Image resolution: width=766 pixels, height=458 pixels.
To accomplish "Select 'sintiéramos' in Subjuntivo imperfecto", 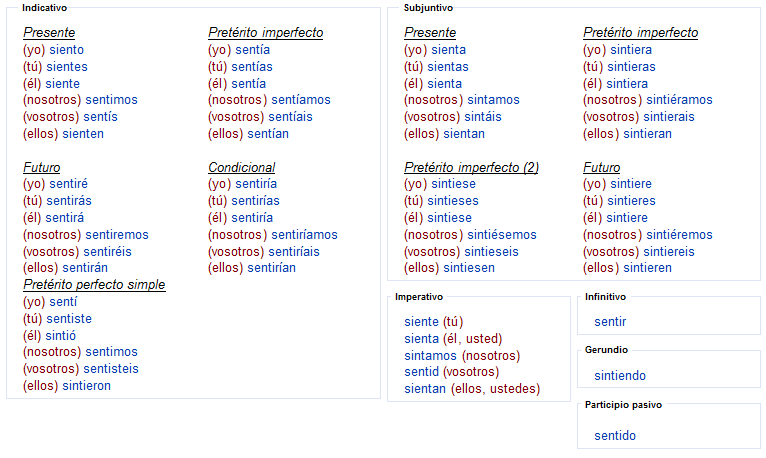I will pyautogui.click(x=679, y=100).
